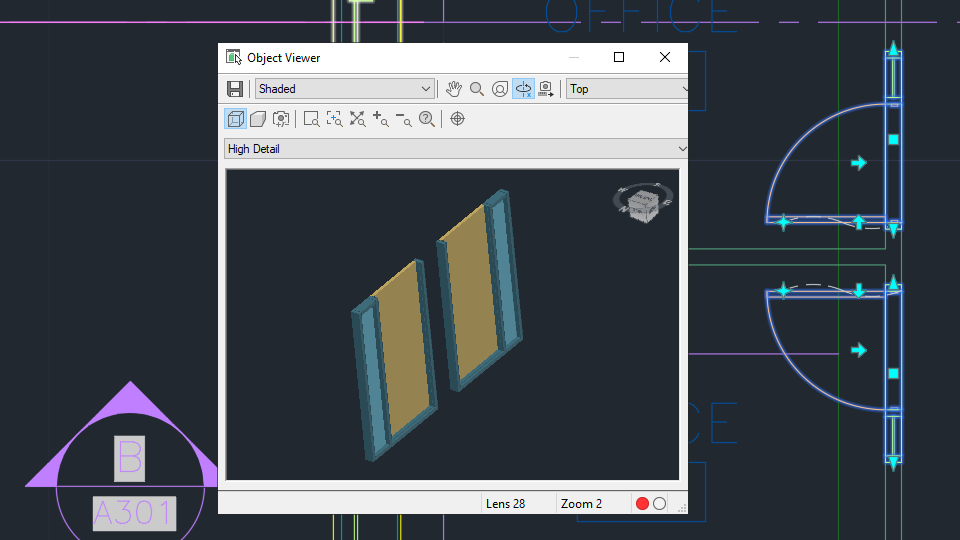Click the target crosshair icon
The width and height of the screenshot is (960, 540).
pyautogui.click(x=457, y=119)
